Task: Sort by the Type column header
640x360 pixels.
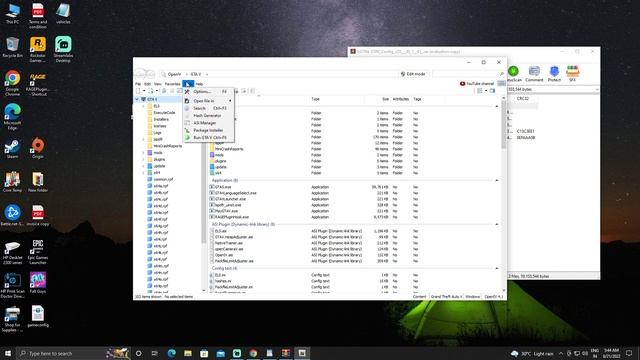Action: click(316, 99)
